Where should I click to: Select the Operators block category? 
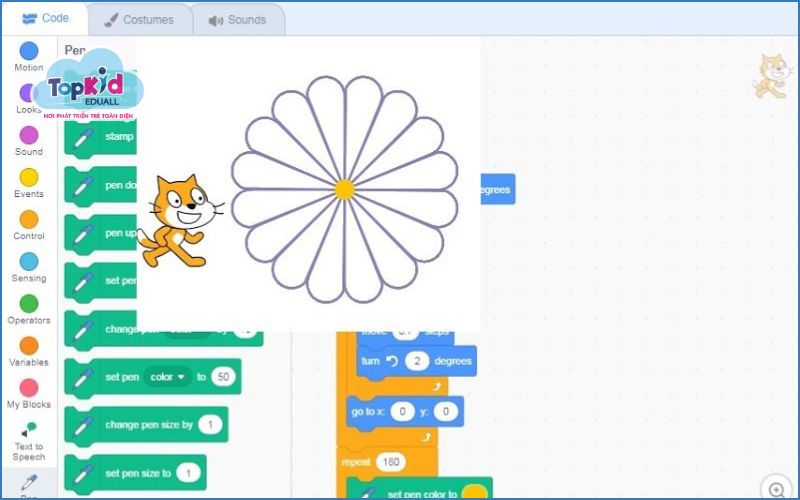point(29,309)
